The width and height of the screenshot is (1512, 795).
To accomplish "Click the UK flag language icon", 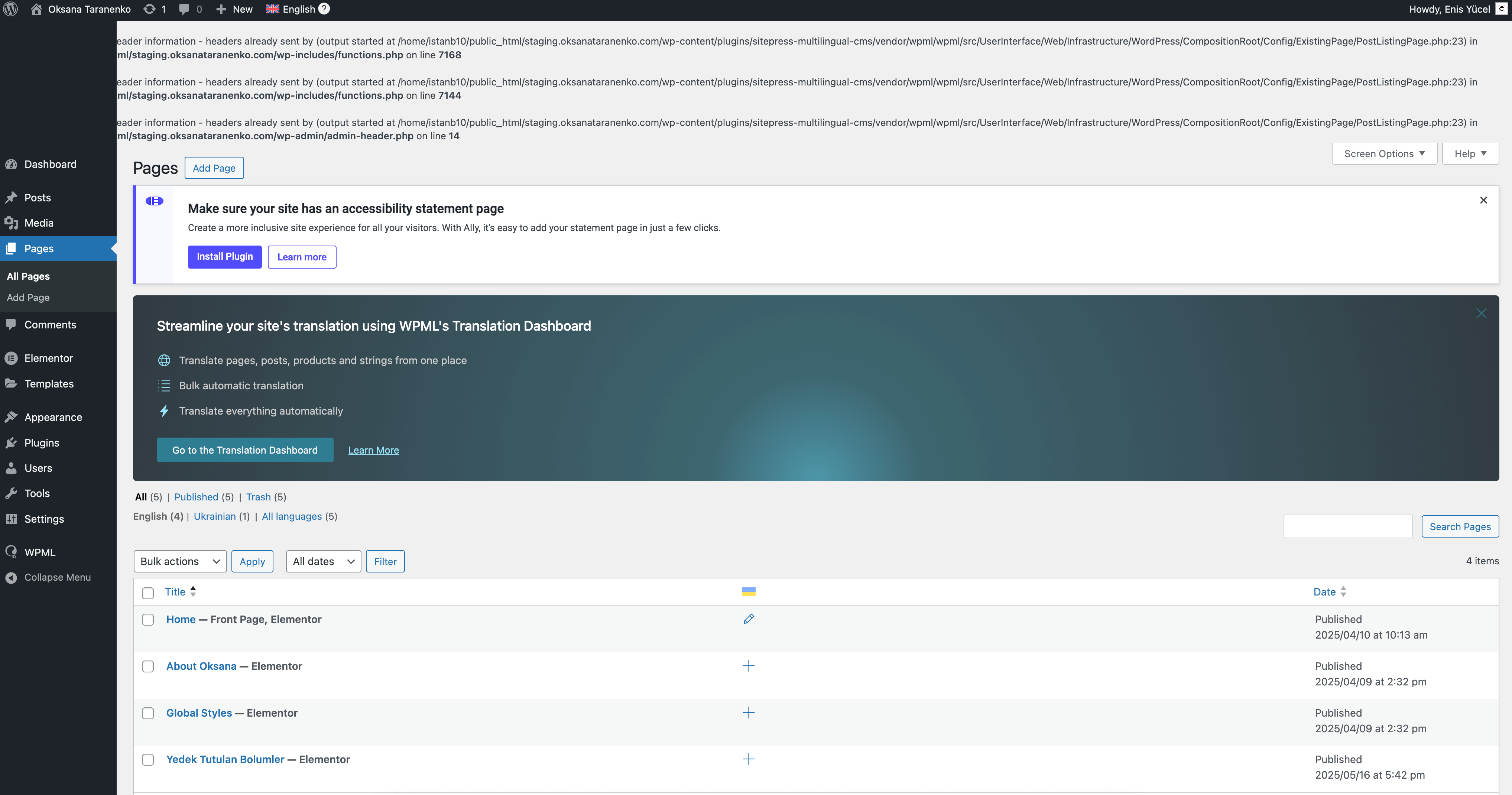I will [x=272, y=9].
